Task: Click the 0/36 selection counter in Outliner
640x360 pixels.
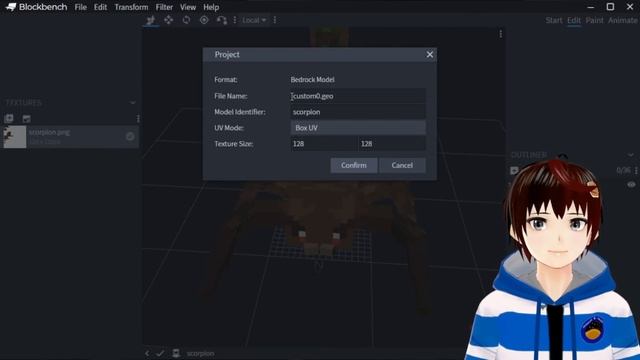Action: point(623,170)
